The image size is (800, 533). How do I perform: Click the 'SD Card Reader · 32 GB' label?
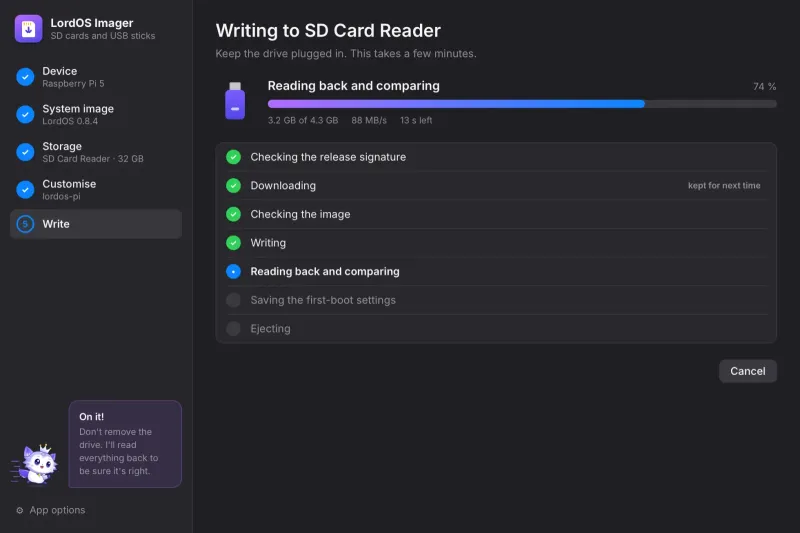(x=93, y=159)
